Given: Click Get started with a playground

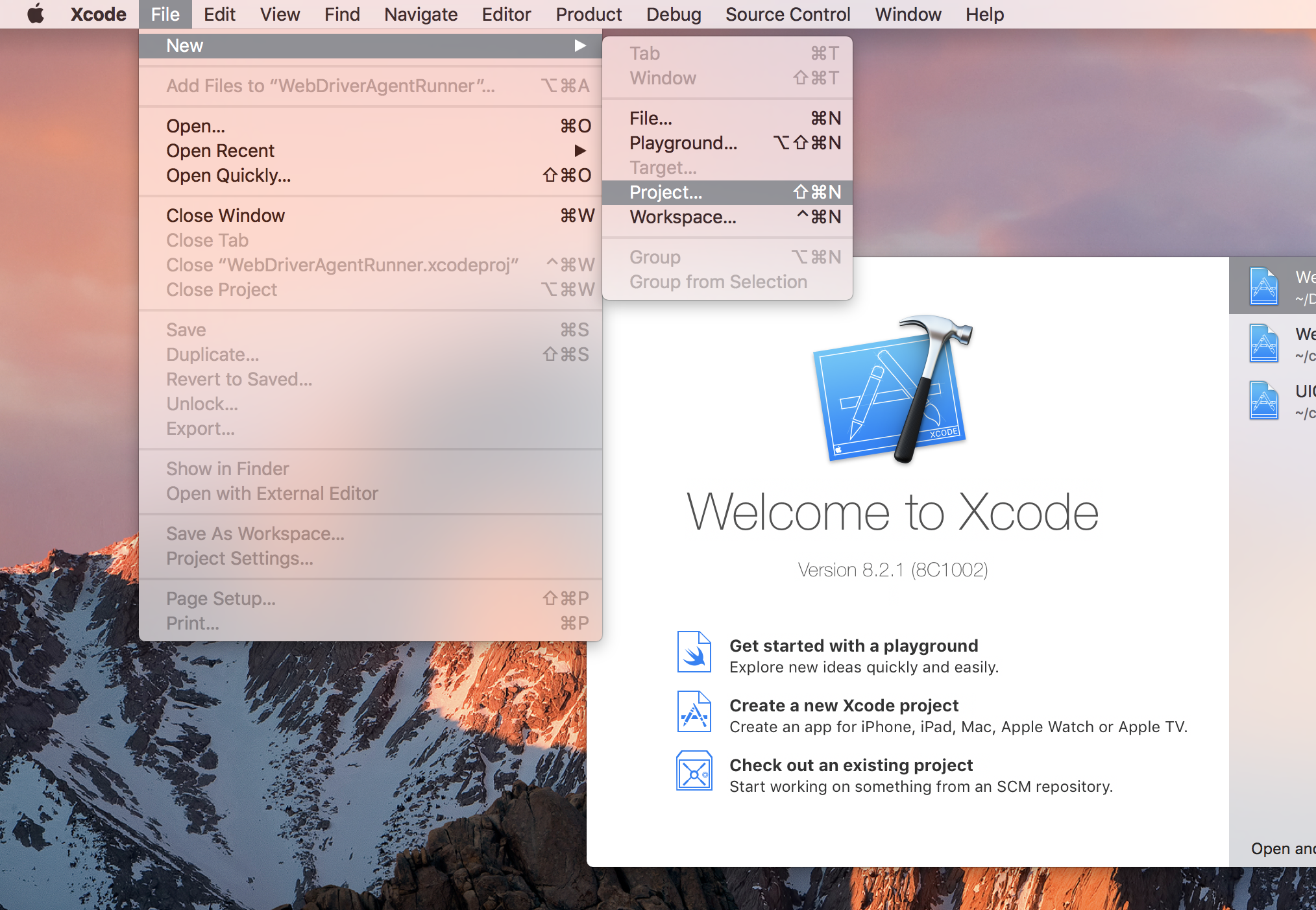Looking at the screenshot, I should (853, 646).
